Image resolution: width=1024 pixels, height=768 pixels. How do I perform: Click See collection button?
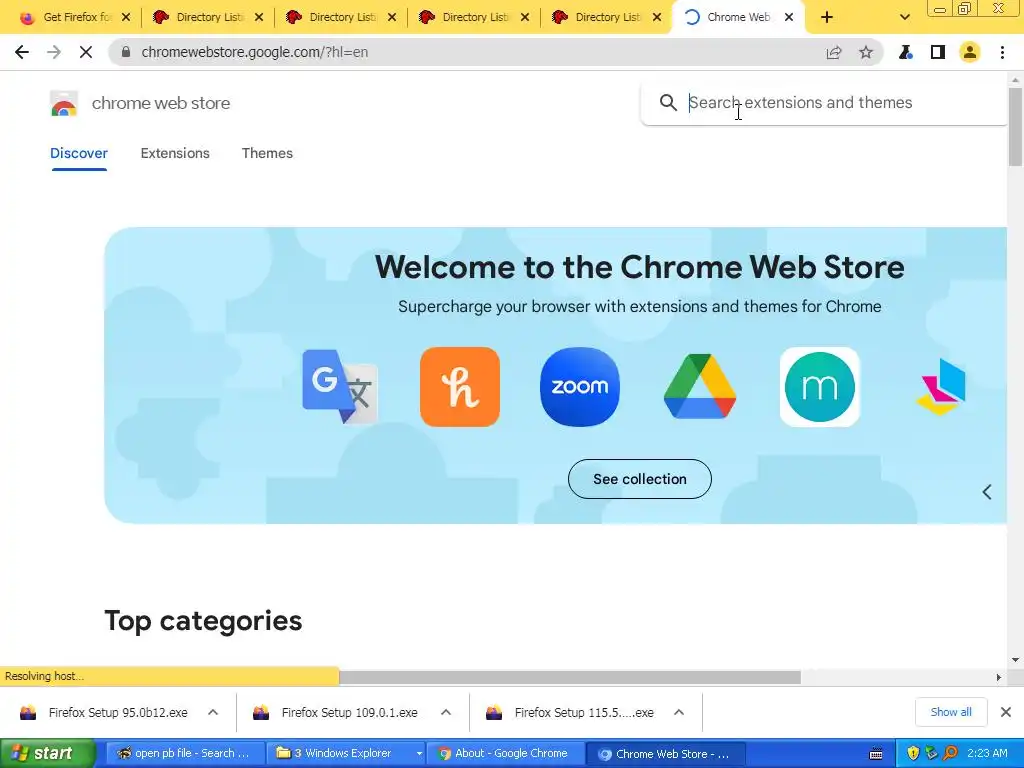(640, 479)
